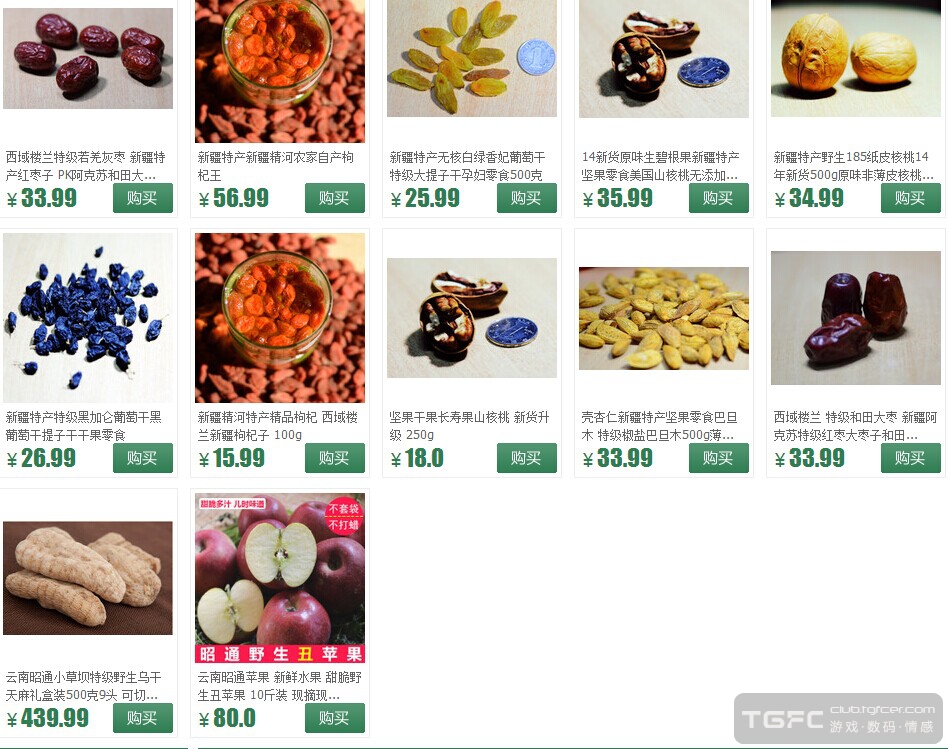View the gastrodia root product photo
The height and width of the screenshot is (749, 948).
click(x=88, y=578)
